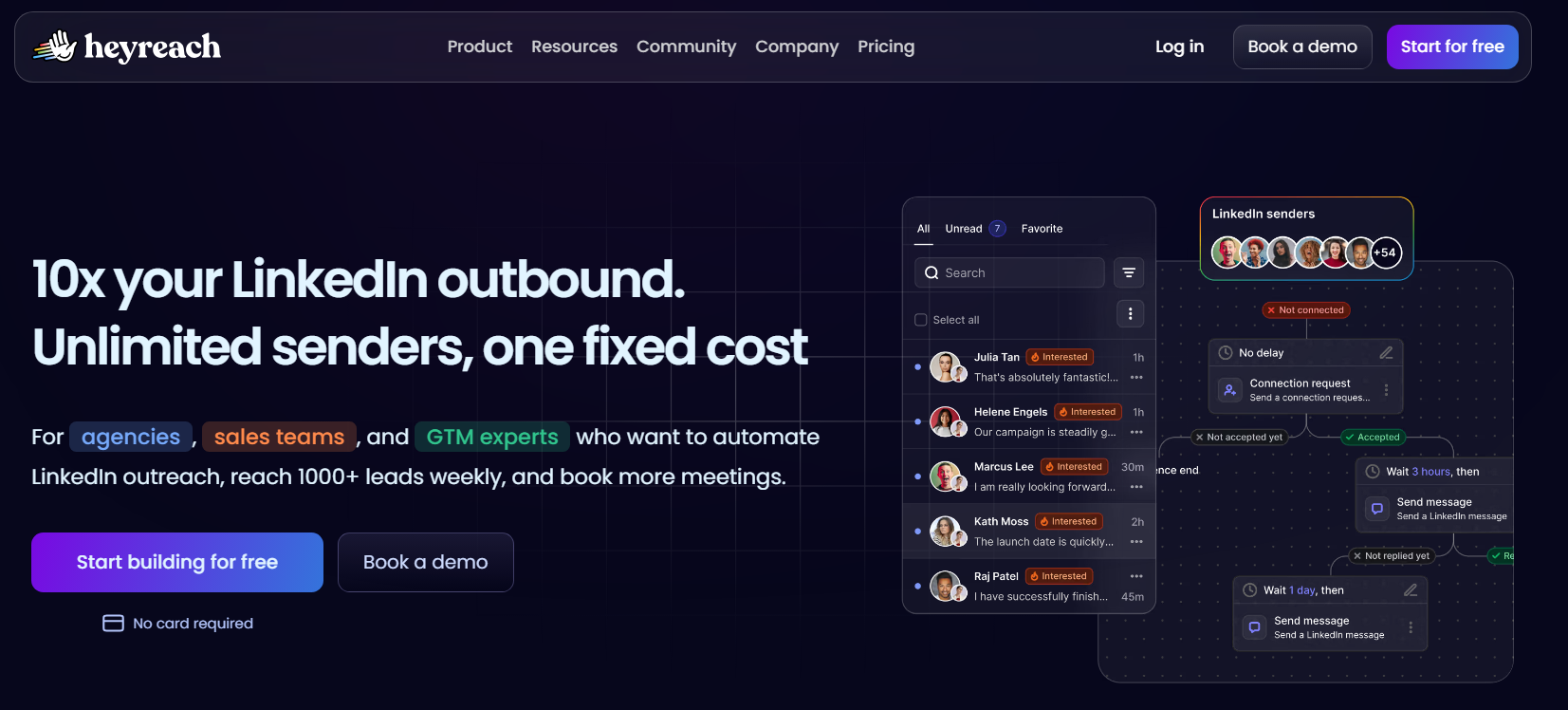Edit the No delay step pencil

[1386, 352]
